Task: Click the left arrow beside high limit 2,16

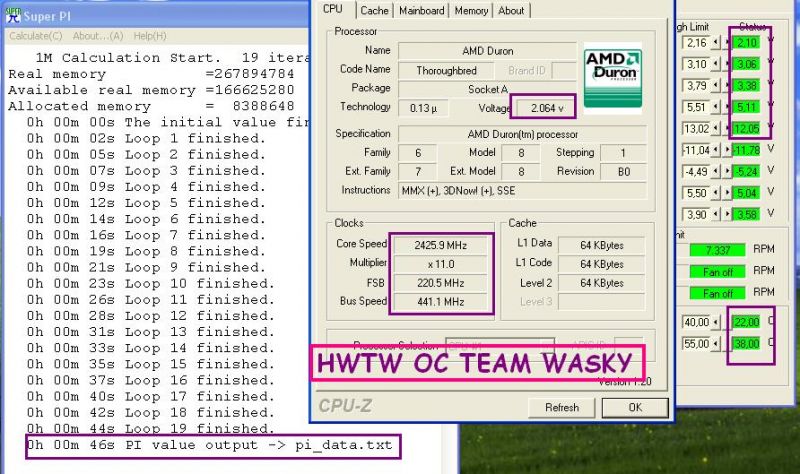Action: (x=716, y=42)
